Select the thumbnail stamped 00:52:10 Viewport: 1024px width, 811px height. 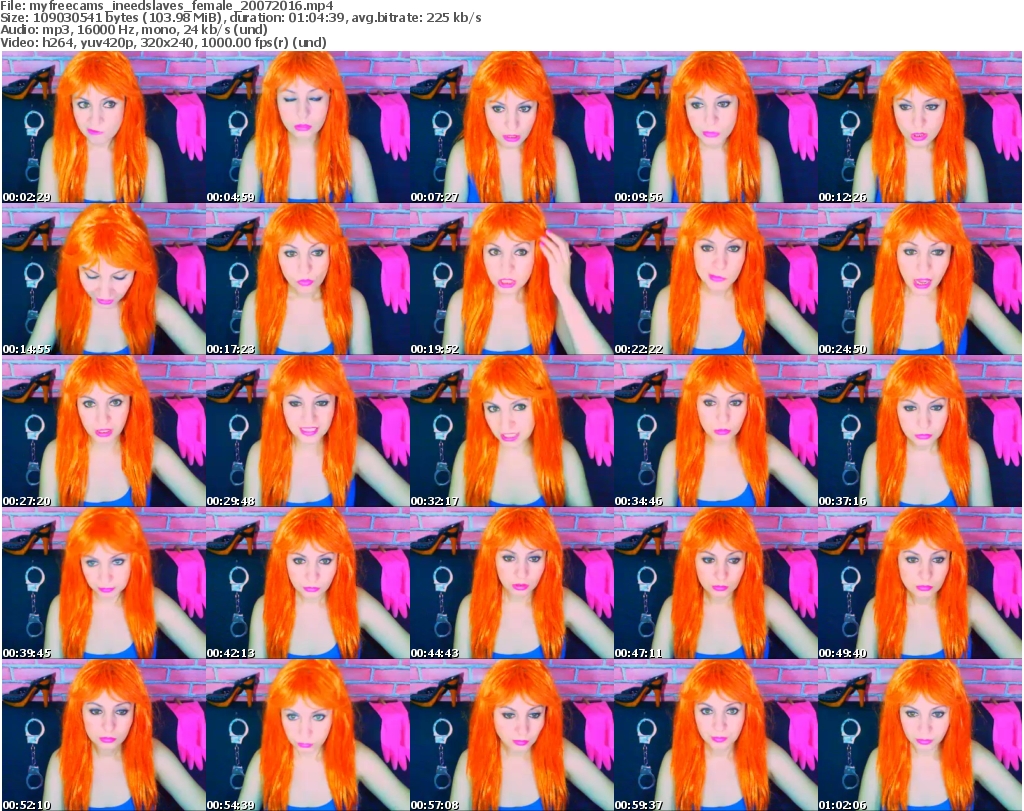(x=104, y=735)
